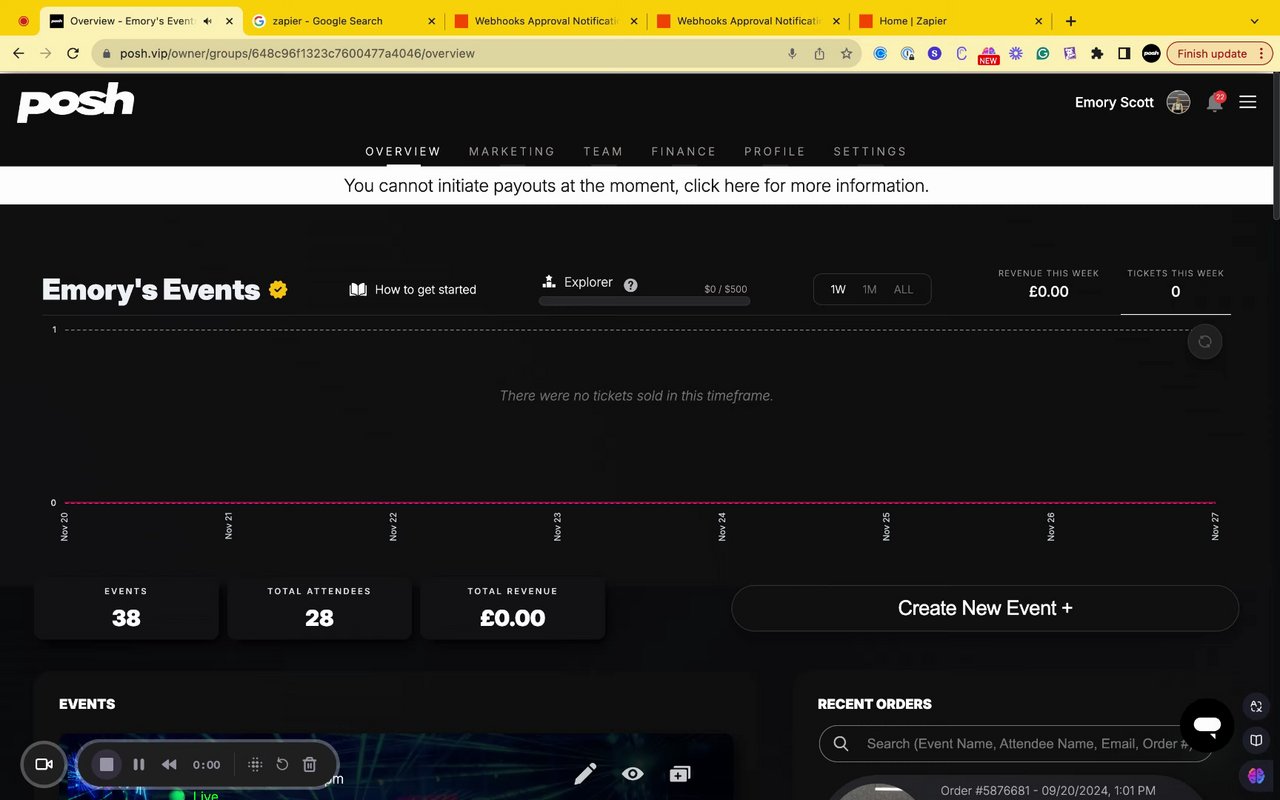Image resolution: width=1280 pixels, height=800 pixels.
Task: Open the FINANCE tab
Action: click(x=684, y=151)
